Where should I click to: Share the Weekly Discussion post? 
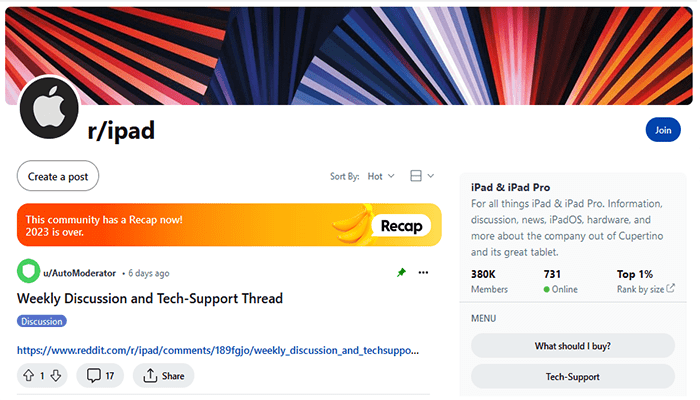click(163, 376)
